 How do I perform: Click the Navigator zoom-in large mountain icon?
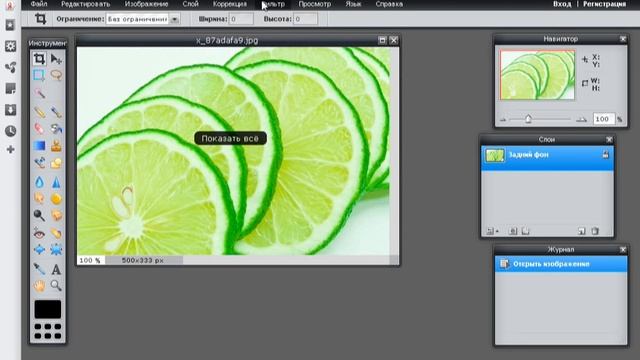coord(581,119)
